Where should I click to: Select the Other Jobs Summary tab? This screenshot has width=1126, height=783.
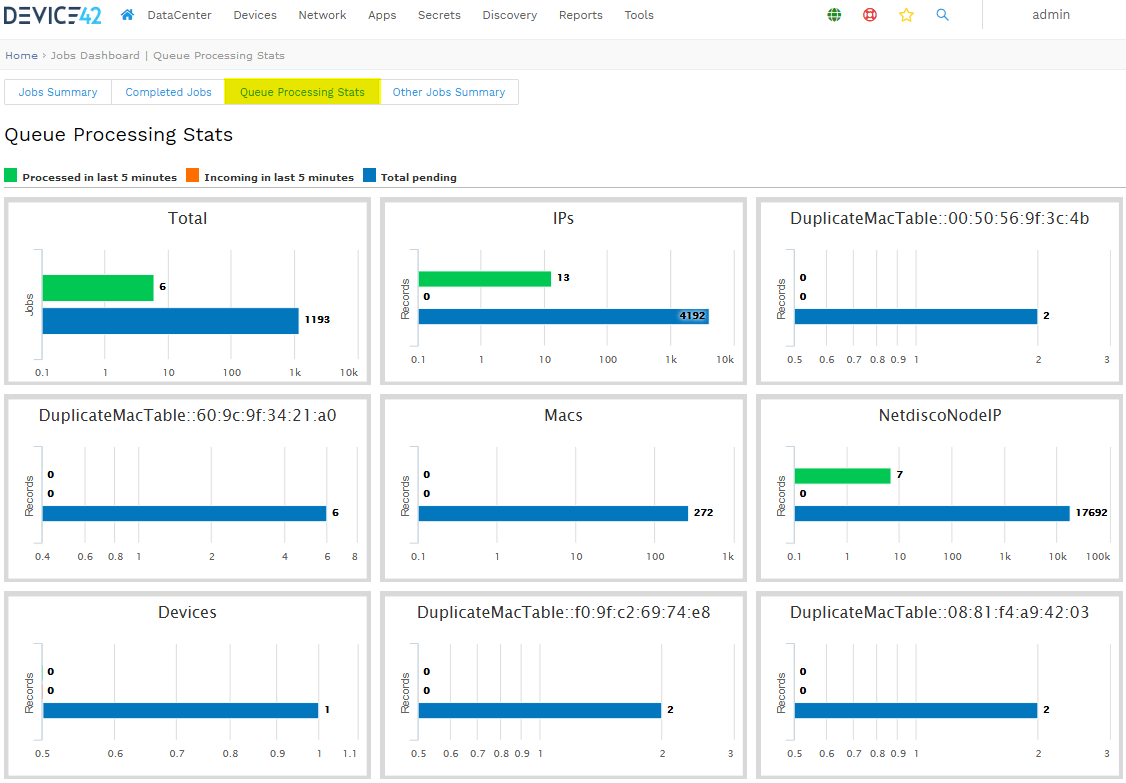448,92
